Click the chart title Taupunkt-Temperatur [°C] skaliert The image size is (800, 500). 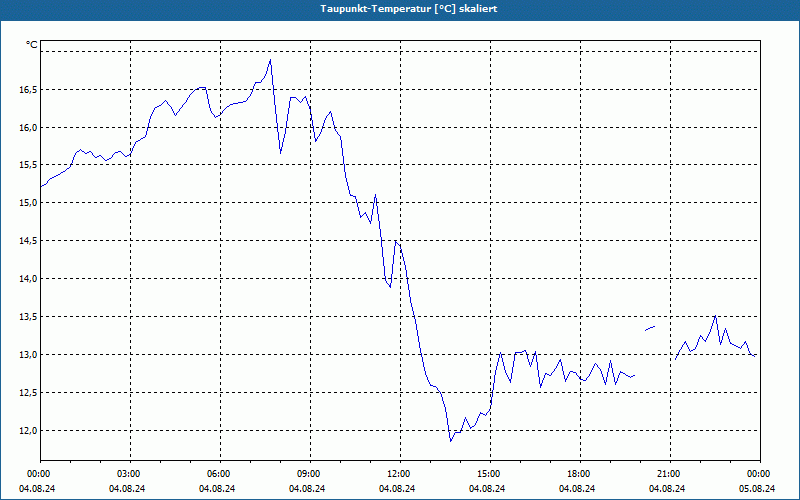409,9
